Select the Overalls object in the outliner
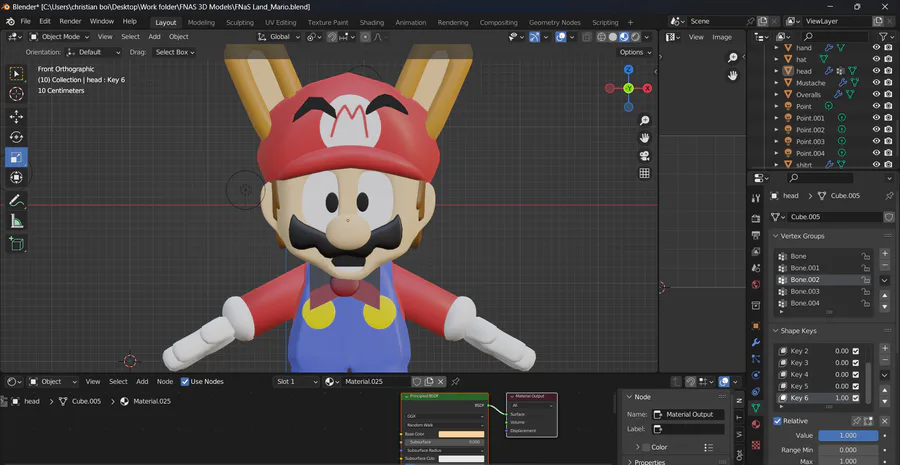Screen dimensions: 900x465 [x=808, y=95]
